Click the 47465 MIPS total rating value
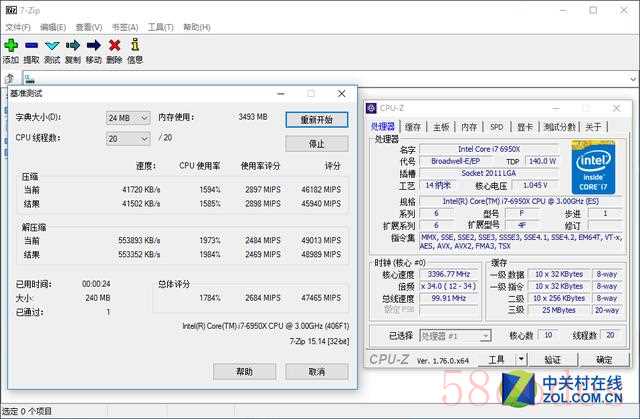640x419 pixels. point(321,298)
